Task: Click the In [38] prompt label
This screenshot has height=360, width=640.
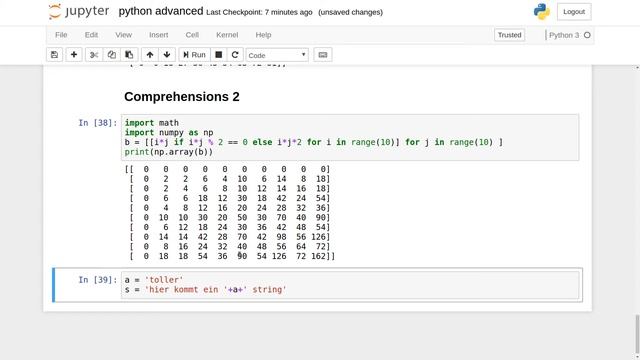Action: [98, 123]
